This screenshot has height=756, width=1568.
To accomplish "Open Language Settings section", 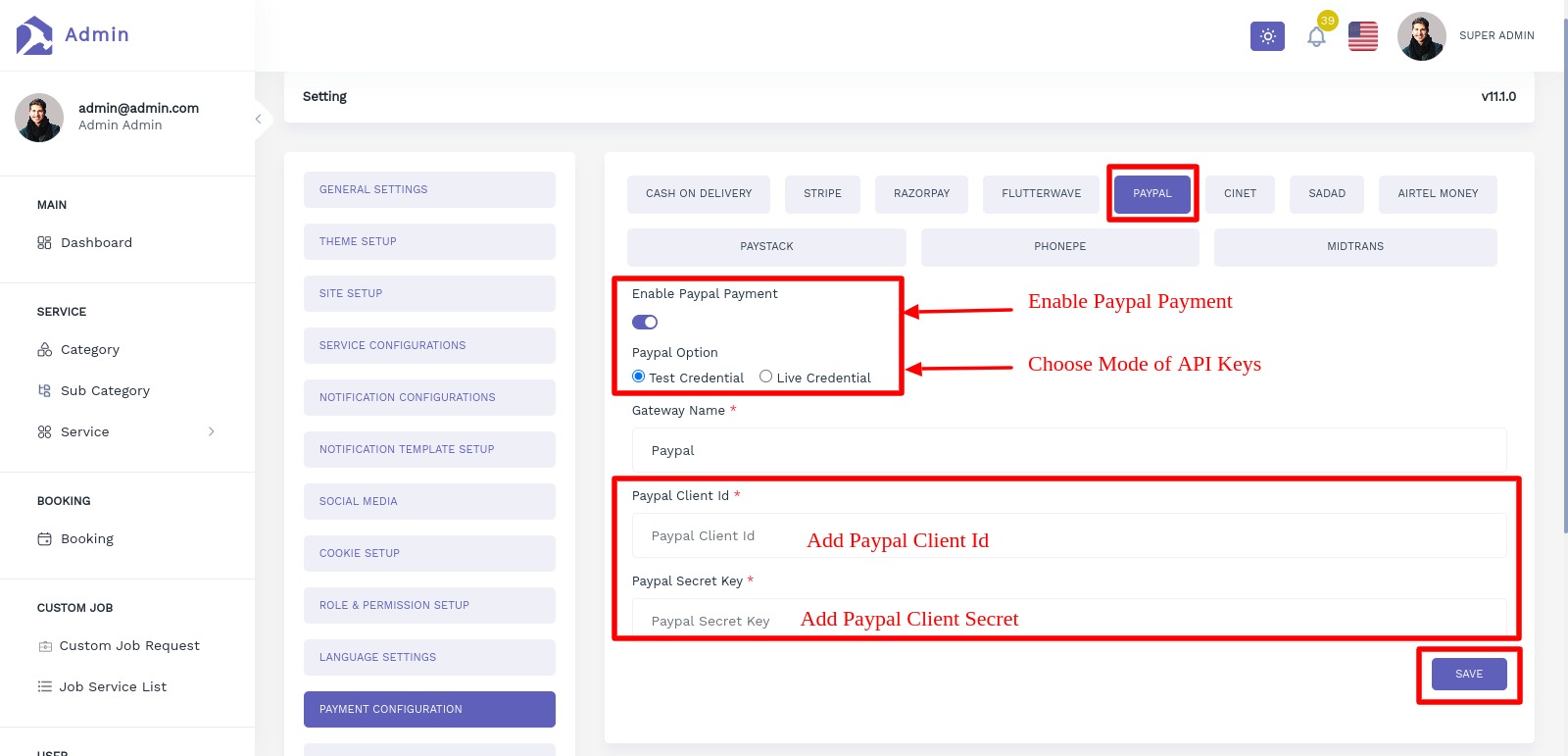I will coord(429,657).
